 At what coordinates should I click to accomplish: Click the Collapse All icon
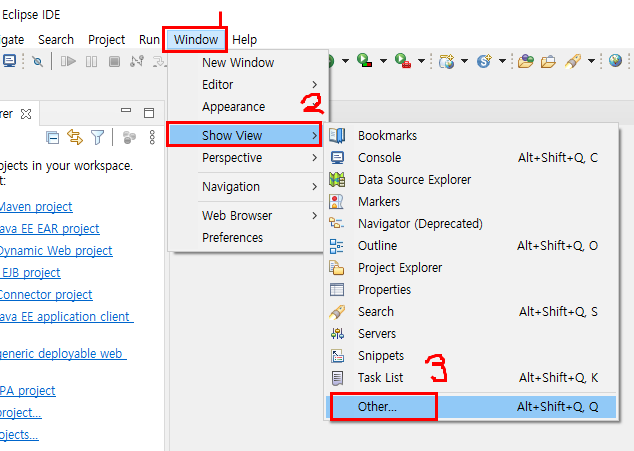(53, 138)
